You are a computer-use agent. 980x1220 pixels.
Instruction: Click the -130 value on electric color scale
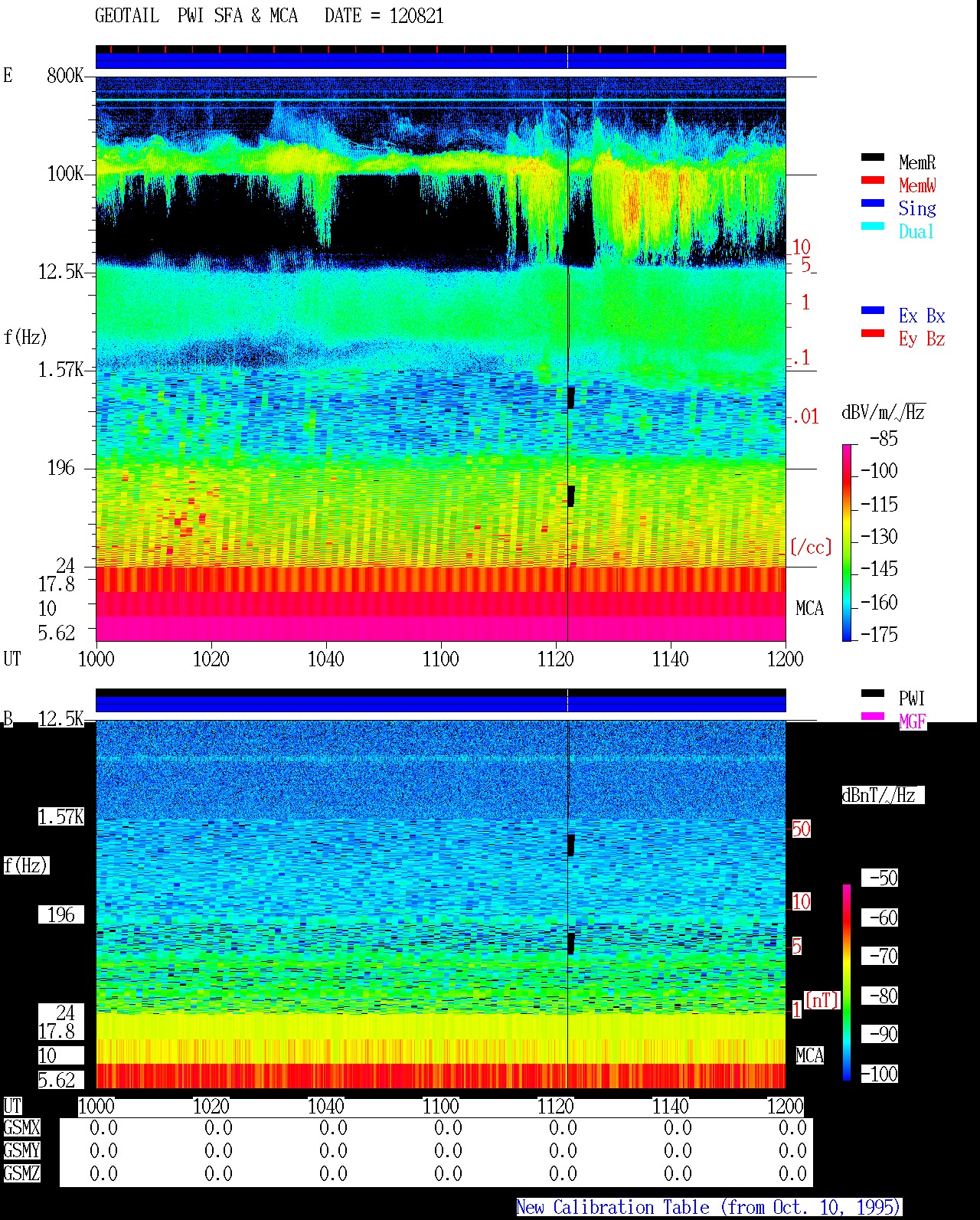coord(879,536)
